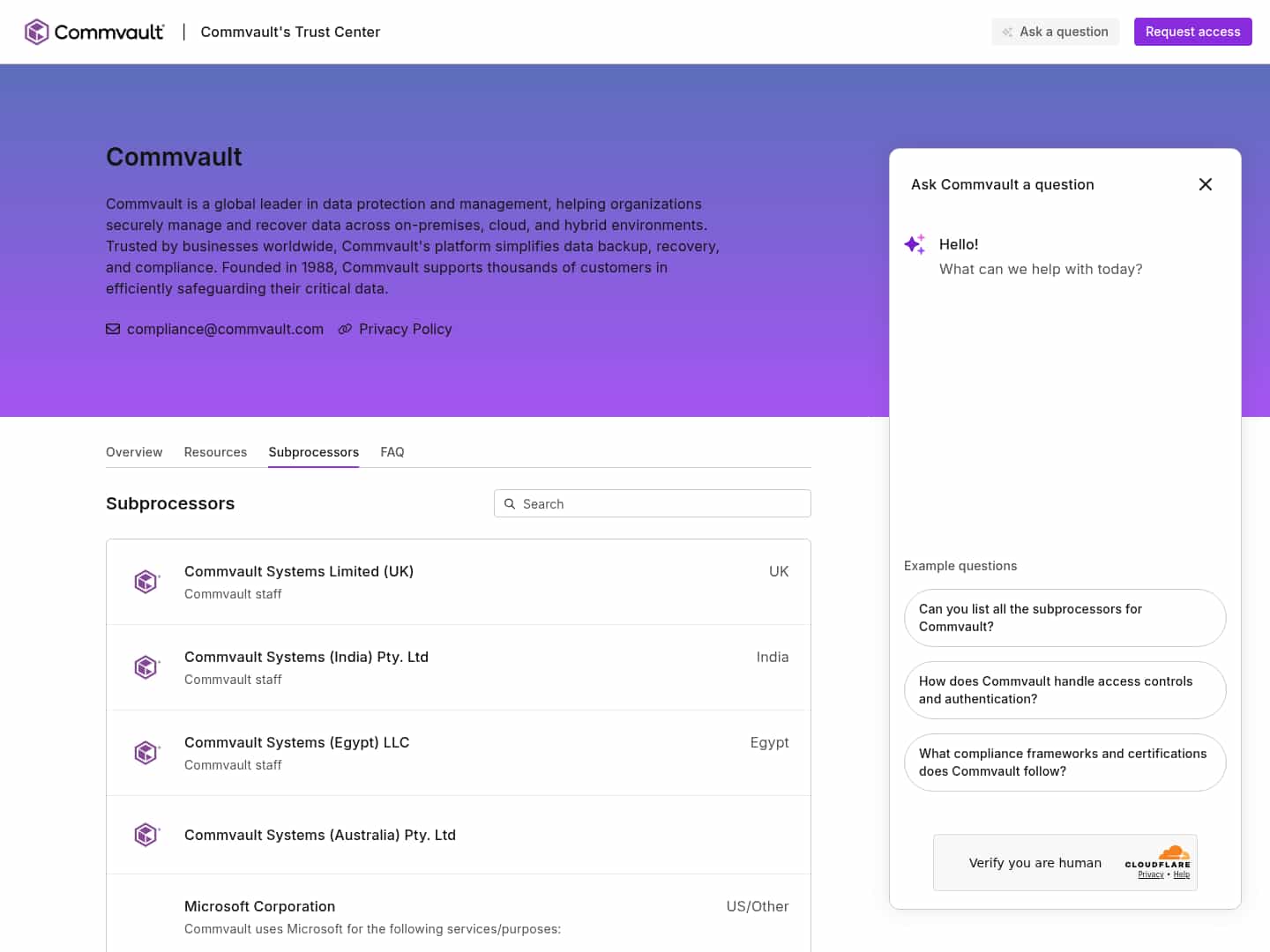Image resolution: width=1270 pixels, height=952 pixels.
Task: Select the example question about listing subprocessors
Action: click(1065, 617)
